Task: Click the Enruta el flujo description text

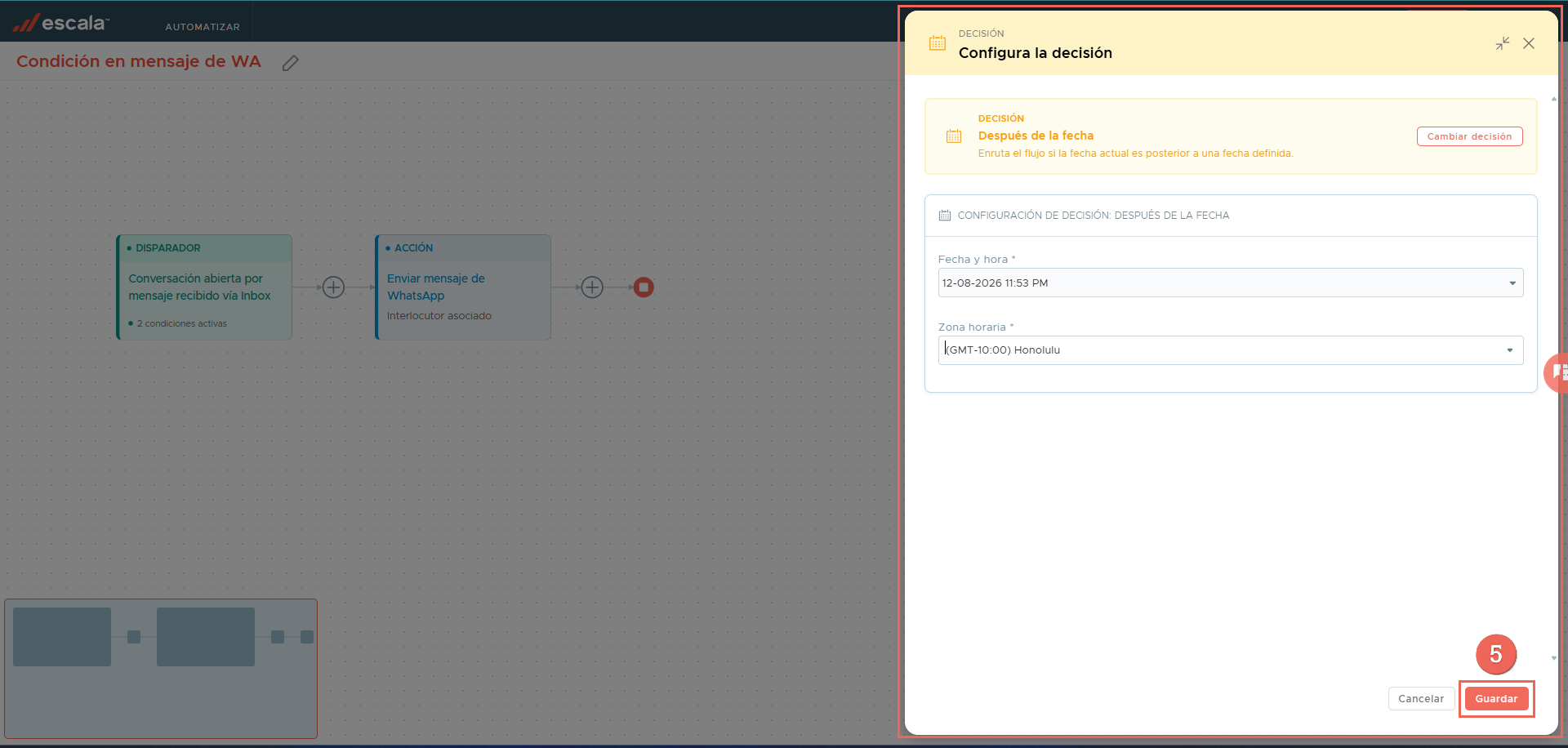Action: pyautogui.click(x=1135, y=154)
